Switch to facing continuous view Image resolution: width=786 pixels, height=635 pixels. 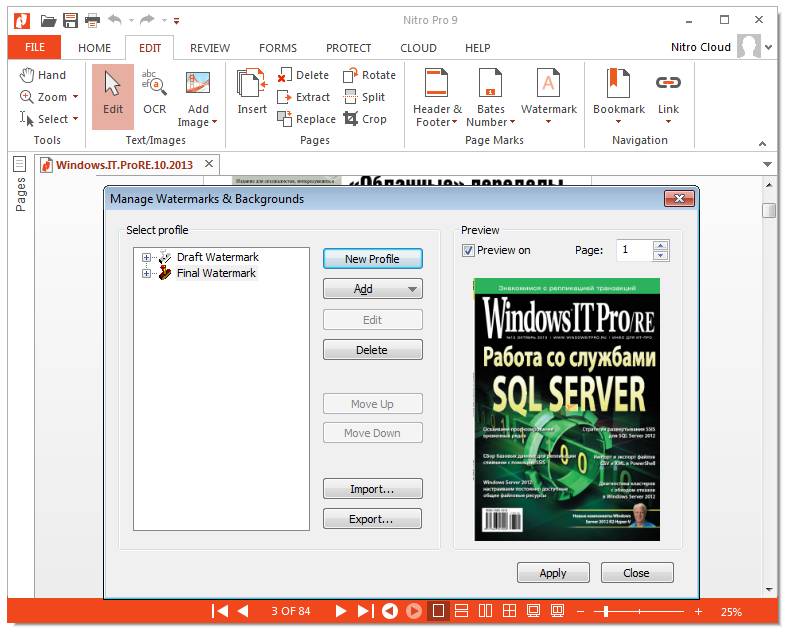(x=509, y=611)
